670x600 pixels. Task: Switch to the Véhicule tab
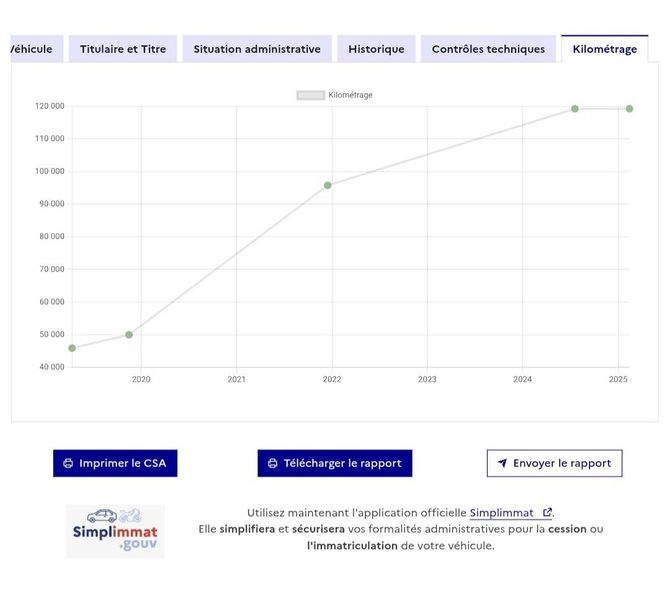pos(37,49)
